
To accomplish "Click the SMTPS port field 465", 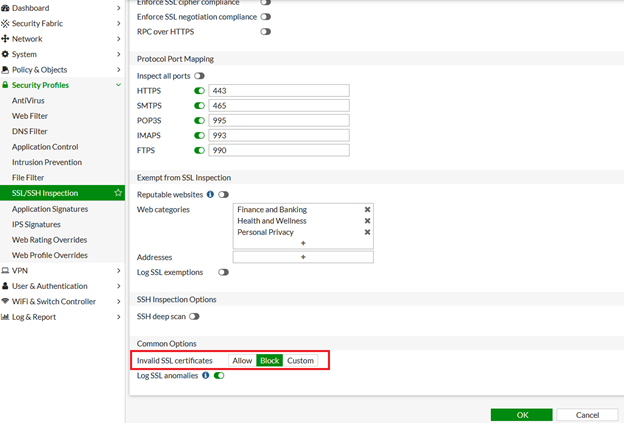I will 279,105.
